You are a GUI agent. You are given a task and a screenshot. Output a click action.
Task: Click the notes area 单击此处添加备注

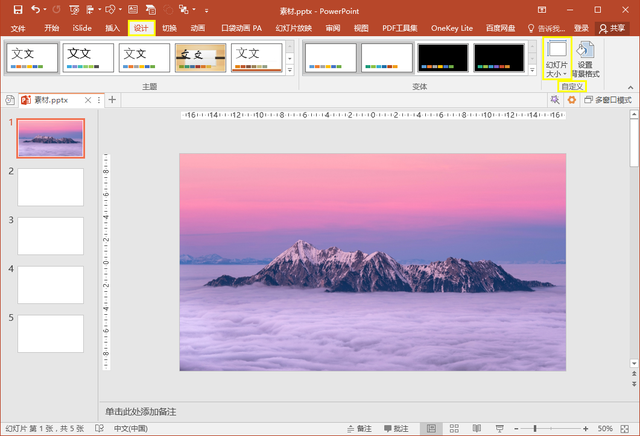coord(141,412)
